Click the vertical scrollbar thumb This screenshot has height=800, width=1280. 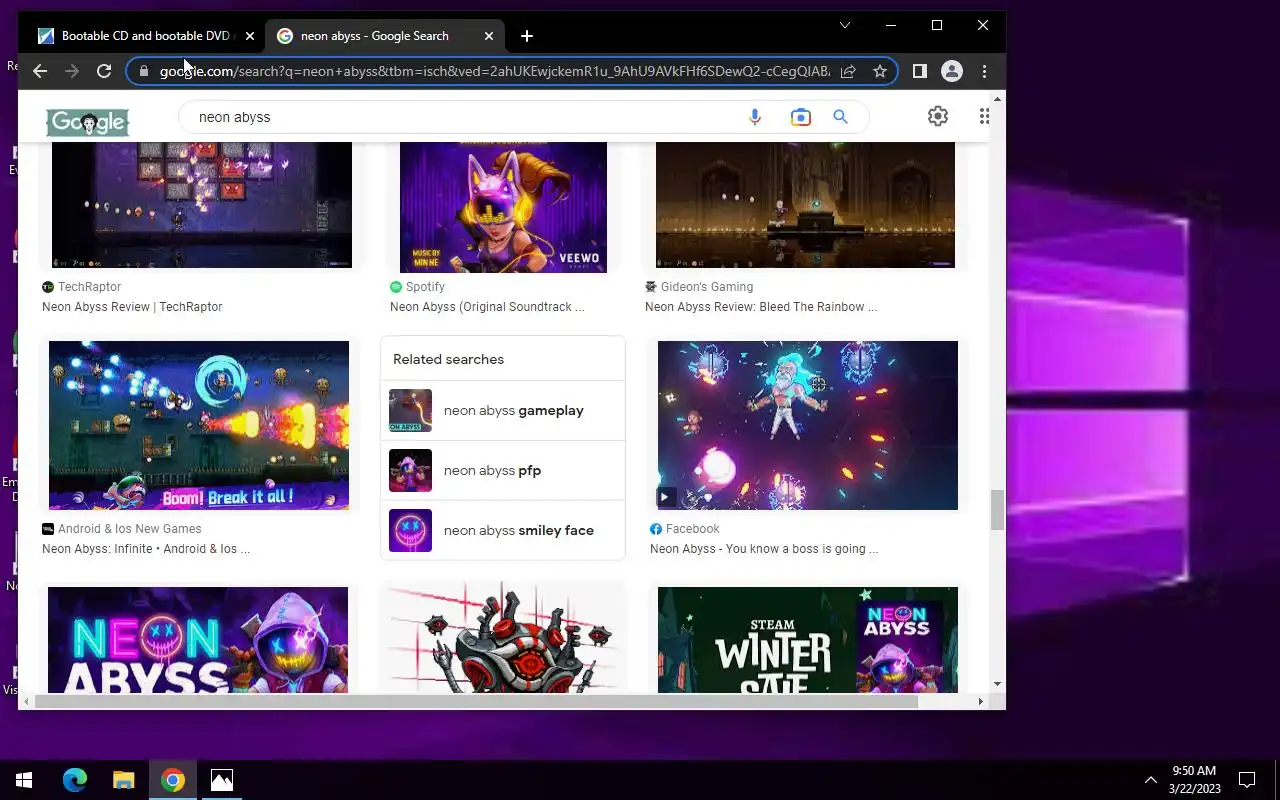click(997, 510)
